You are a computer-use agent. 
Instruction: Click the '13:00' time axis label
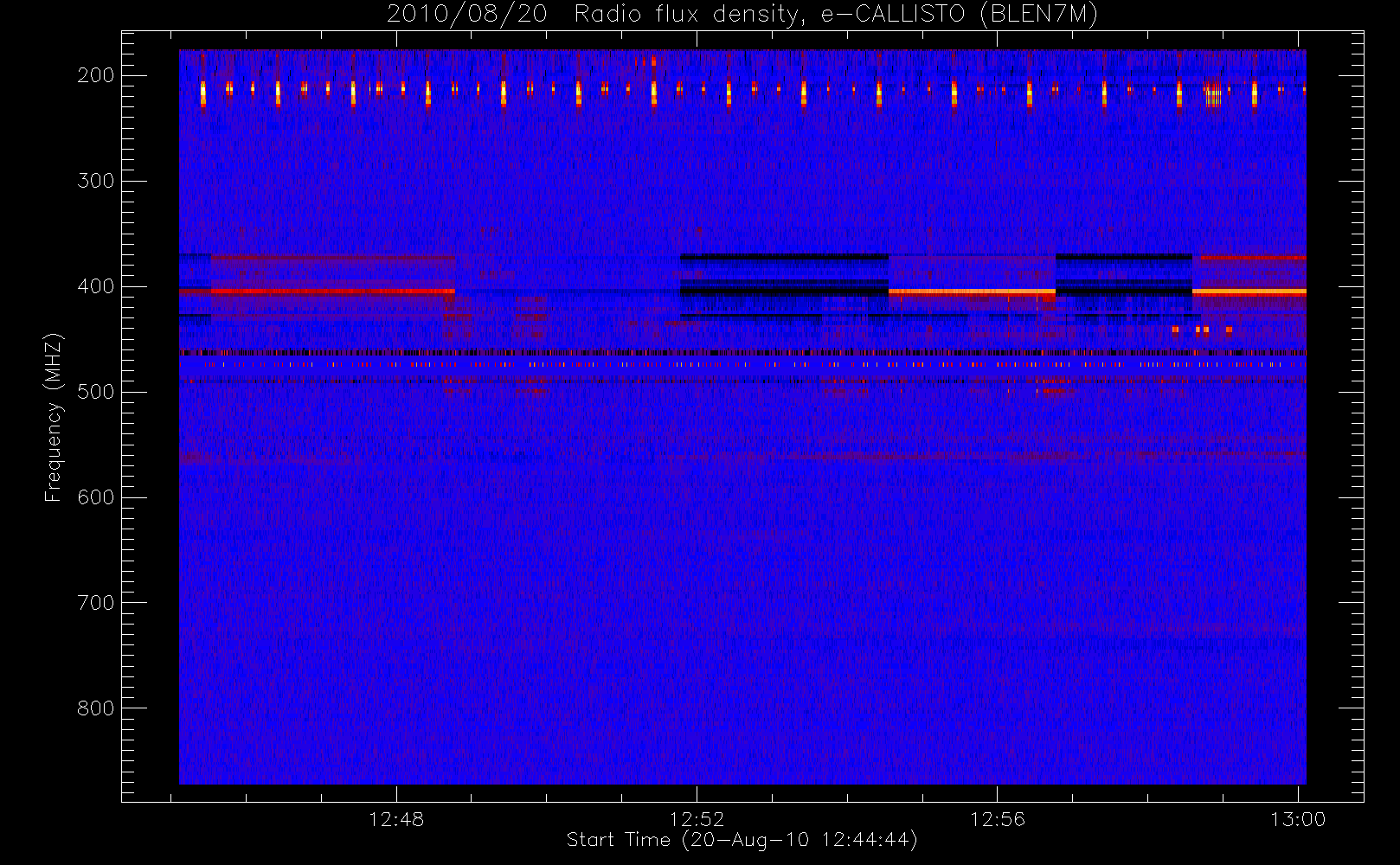pos(1298,819)
